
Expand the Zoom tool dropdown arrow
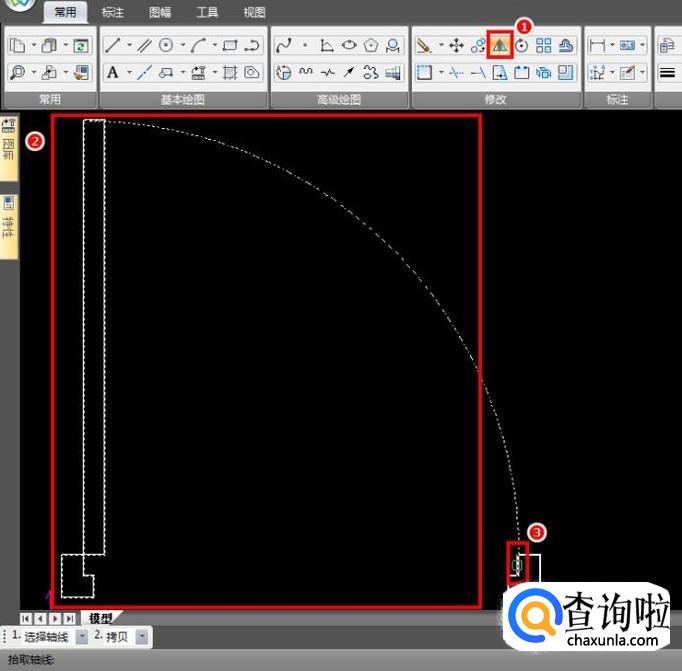point(34,72)
